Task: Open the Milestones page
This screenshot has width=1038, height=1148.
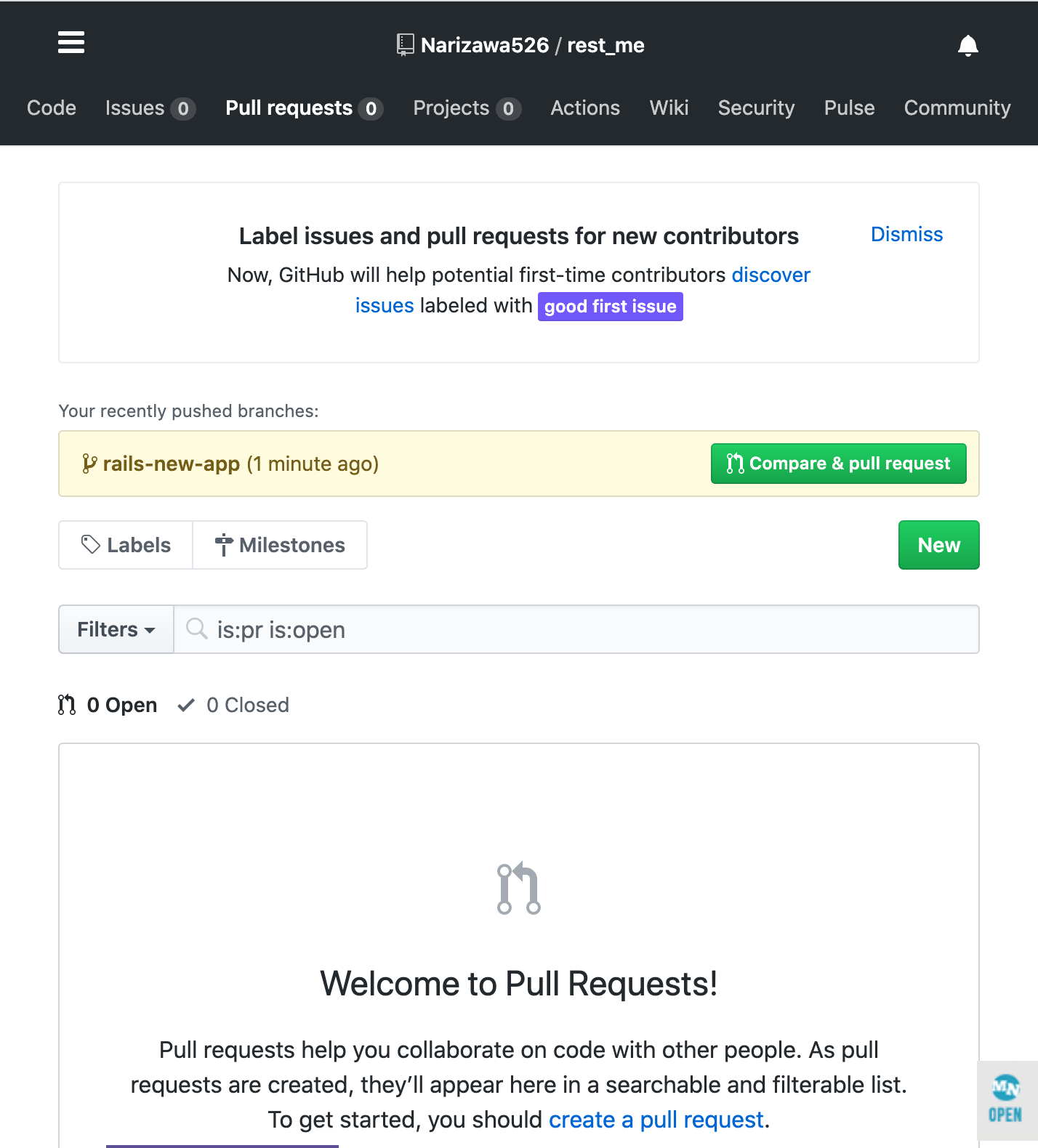Action: pyautogui.click(x=280, y=545)
